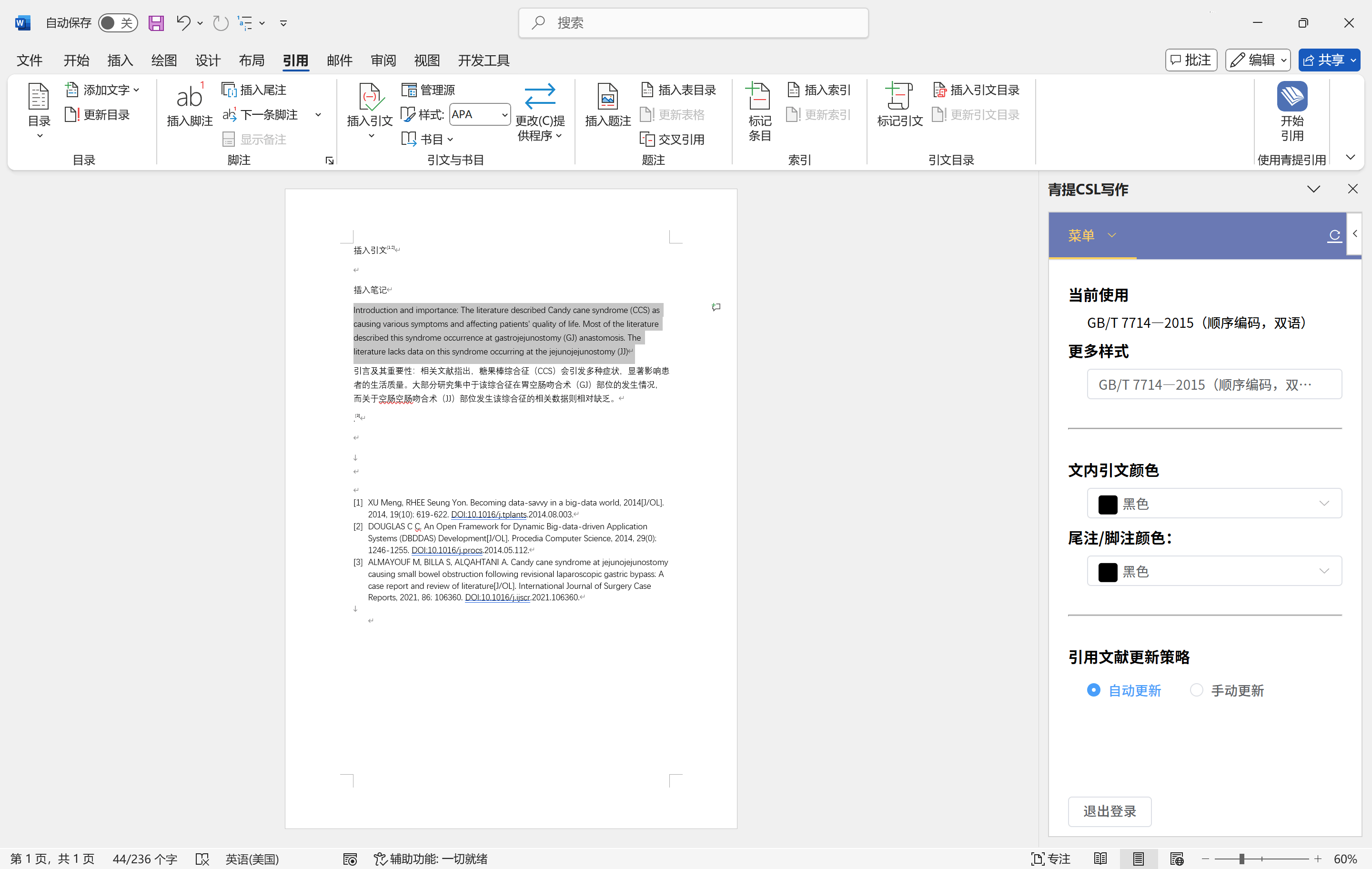
Task: Click the Save icon in title bar
Action: point(156,23)
